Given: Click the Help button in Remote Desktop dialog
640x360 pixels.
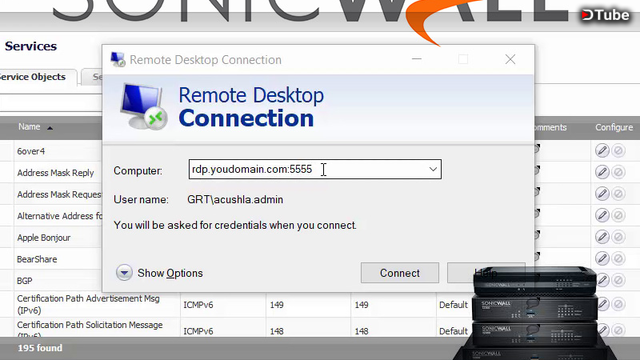Looking at the screenshot, I should [x=486, y=273].
